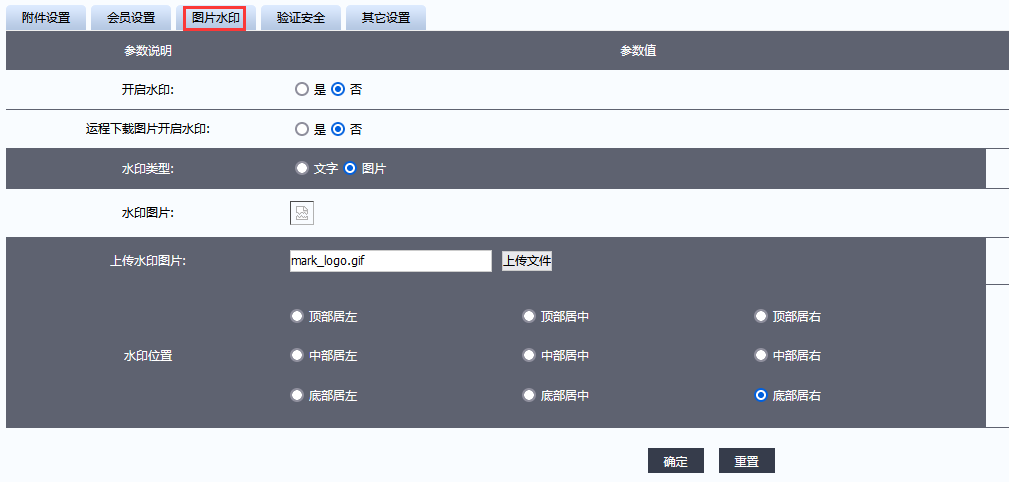
Task: Choose 是 for 远程下载图片开启水印
Action: coord(302,129)
